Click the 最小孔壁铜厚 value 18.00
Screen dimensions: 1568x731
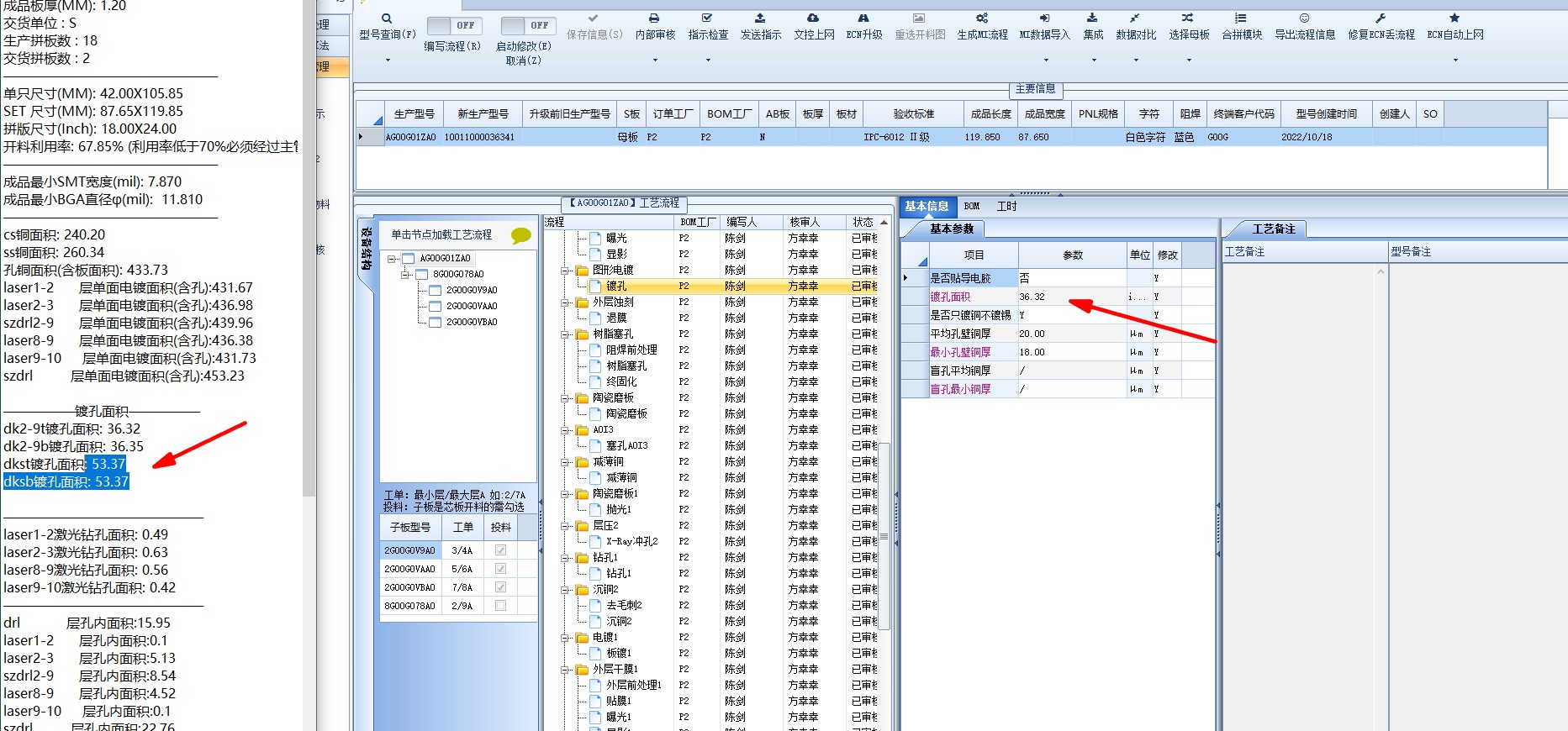1072,352
